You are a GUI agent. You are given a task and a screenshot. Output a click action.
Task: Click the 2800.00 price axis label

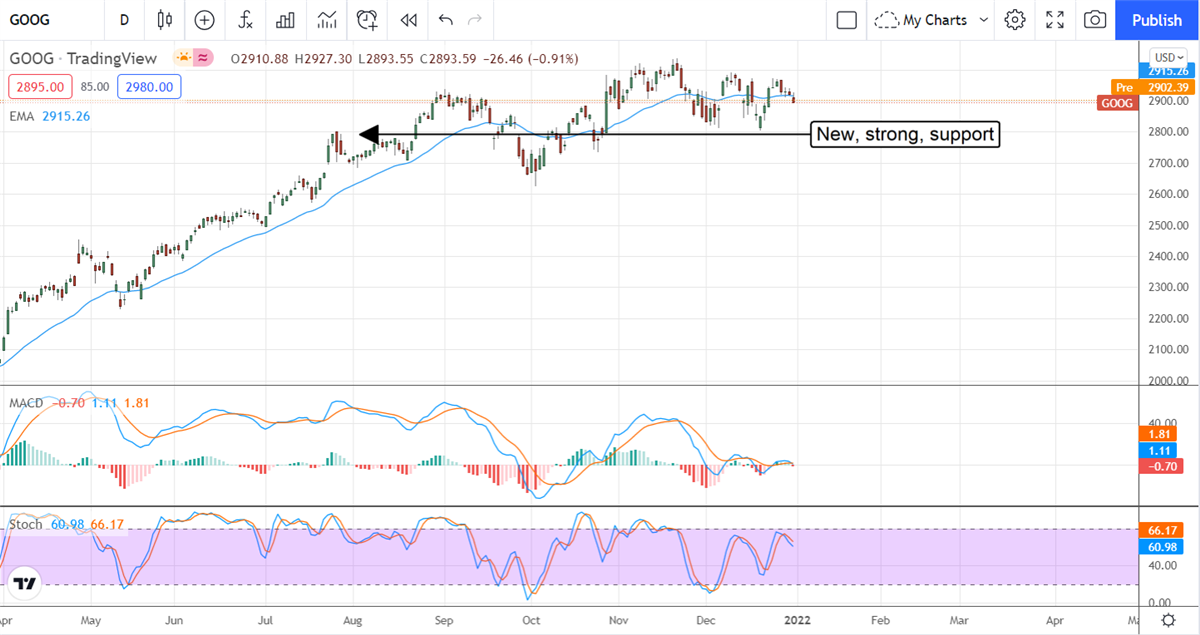click(1167, 132)
